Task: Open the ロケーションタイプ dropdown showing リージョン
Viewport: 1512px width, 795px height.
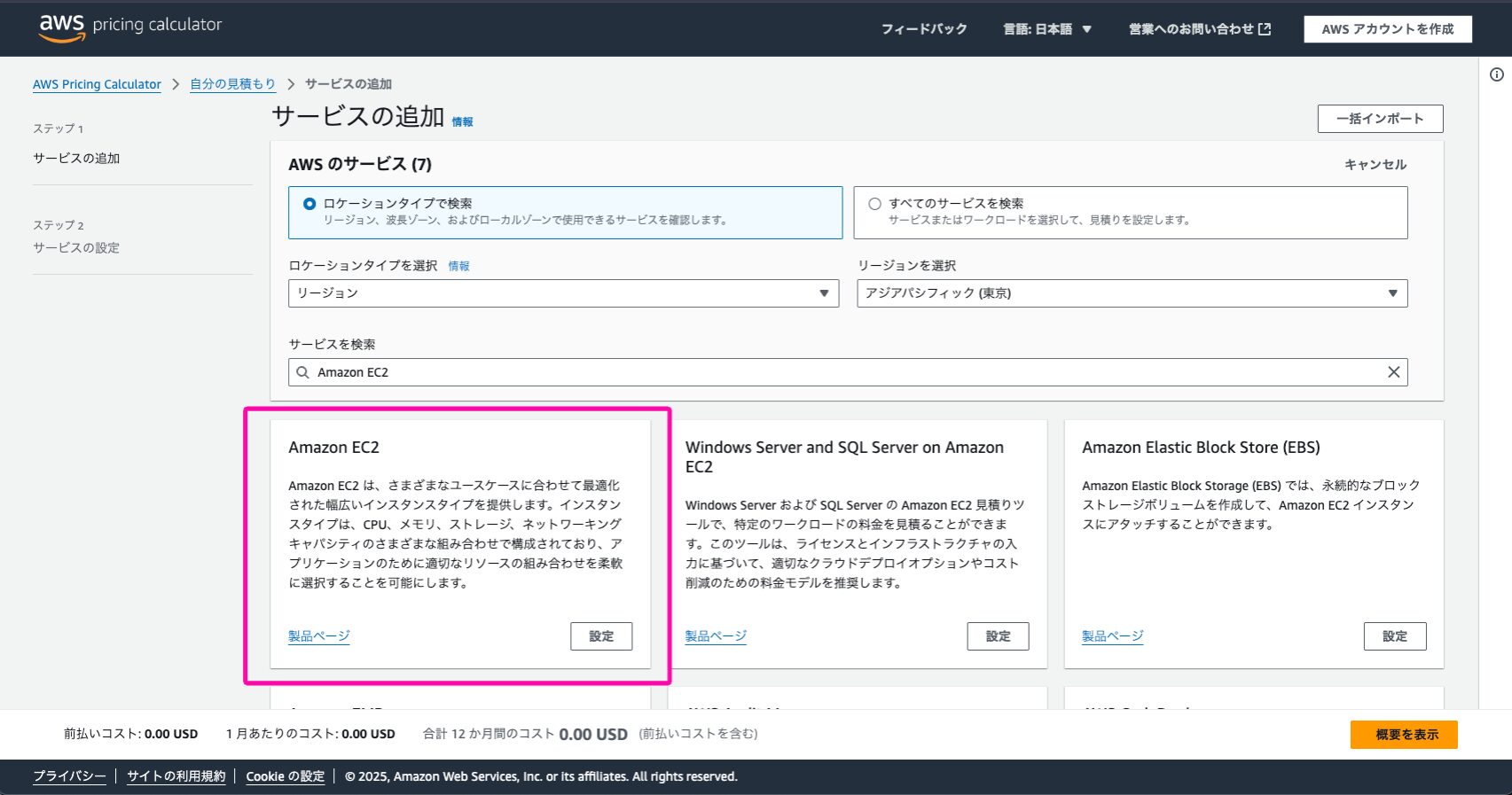Action: tap(563, 293)
